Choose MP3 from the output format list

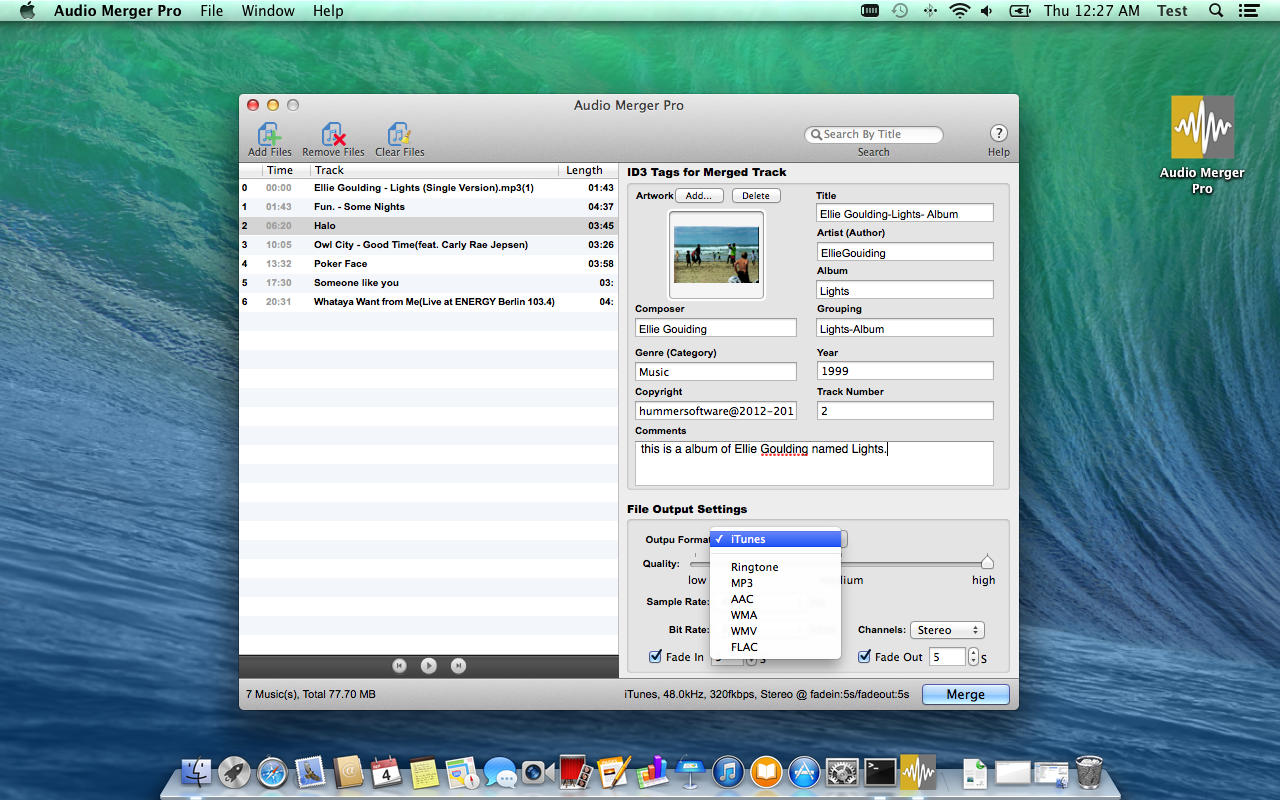click(742, 583)
